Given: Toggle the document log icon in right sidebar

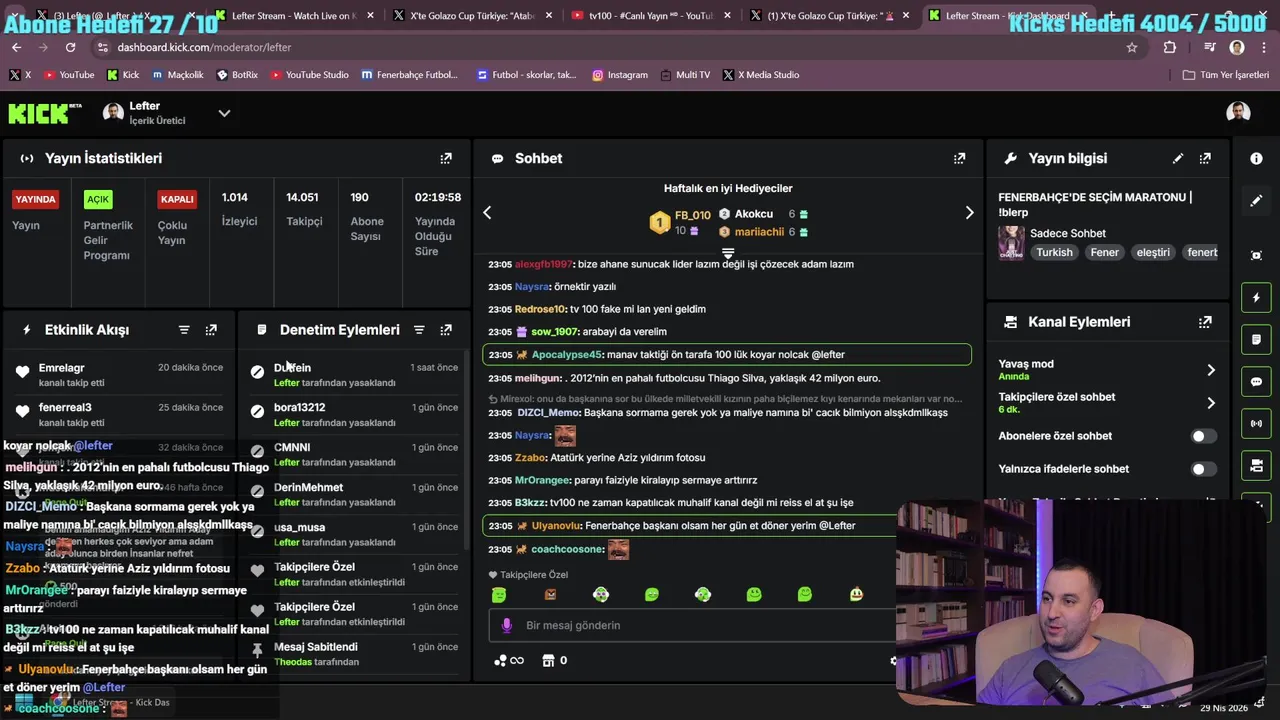Looking at the screenshot, I should pos(1256,340).
